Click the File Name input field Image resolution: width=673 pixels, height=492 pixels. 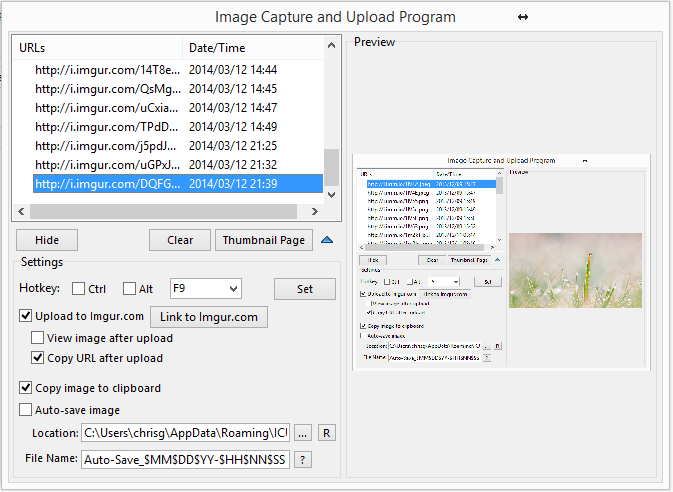185,460
